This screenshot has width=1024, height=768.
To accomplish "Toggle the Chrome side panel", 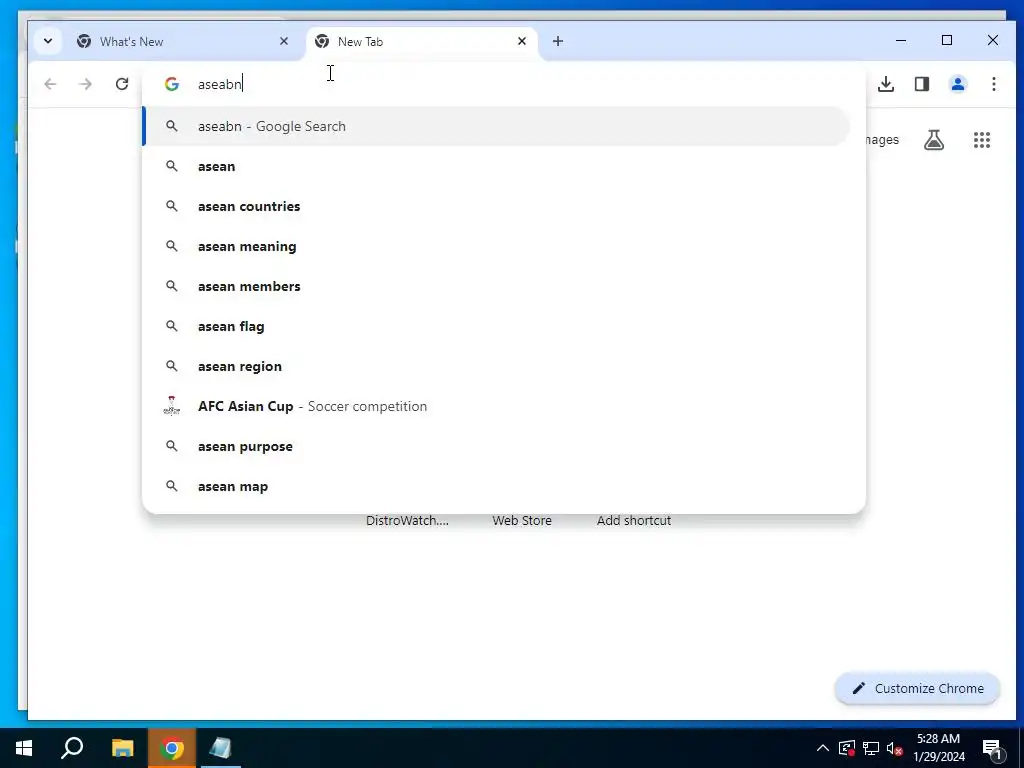I will click(x=921, y=84).
